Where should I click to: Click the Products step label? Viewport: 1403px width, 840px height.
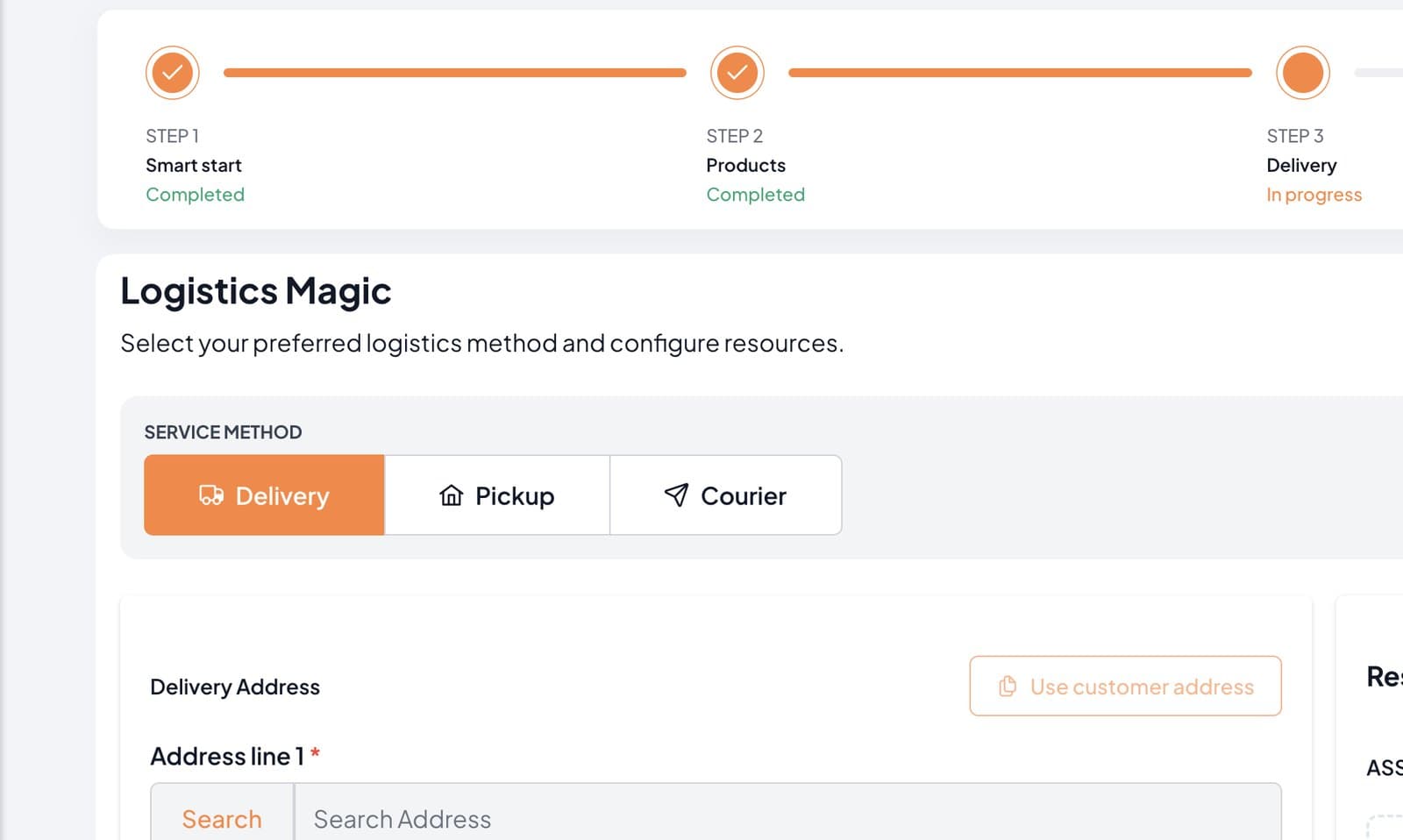746,165
